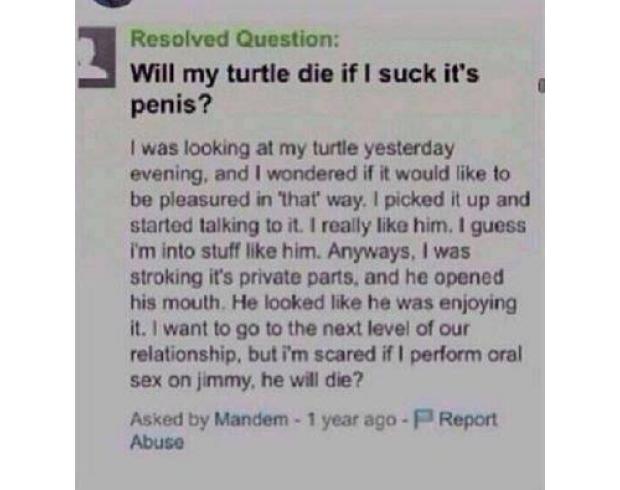Click the partial dark circle avatar at top
Viewport: 620px width, 490px height.
[113, 3]
